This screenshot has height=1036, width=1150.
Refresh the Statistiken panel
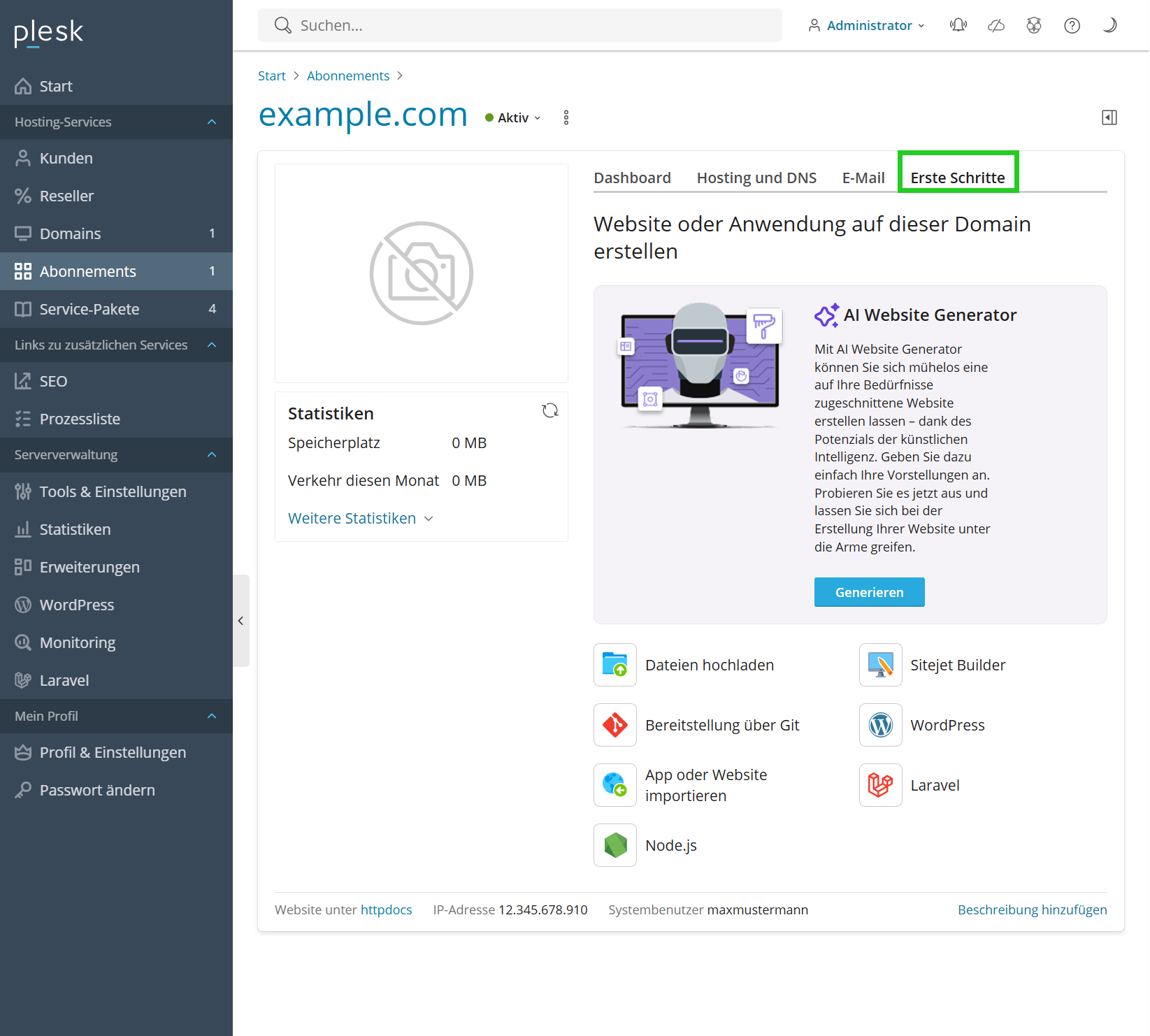(x=550, y=411)
